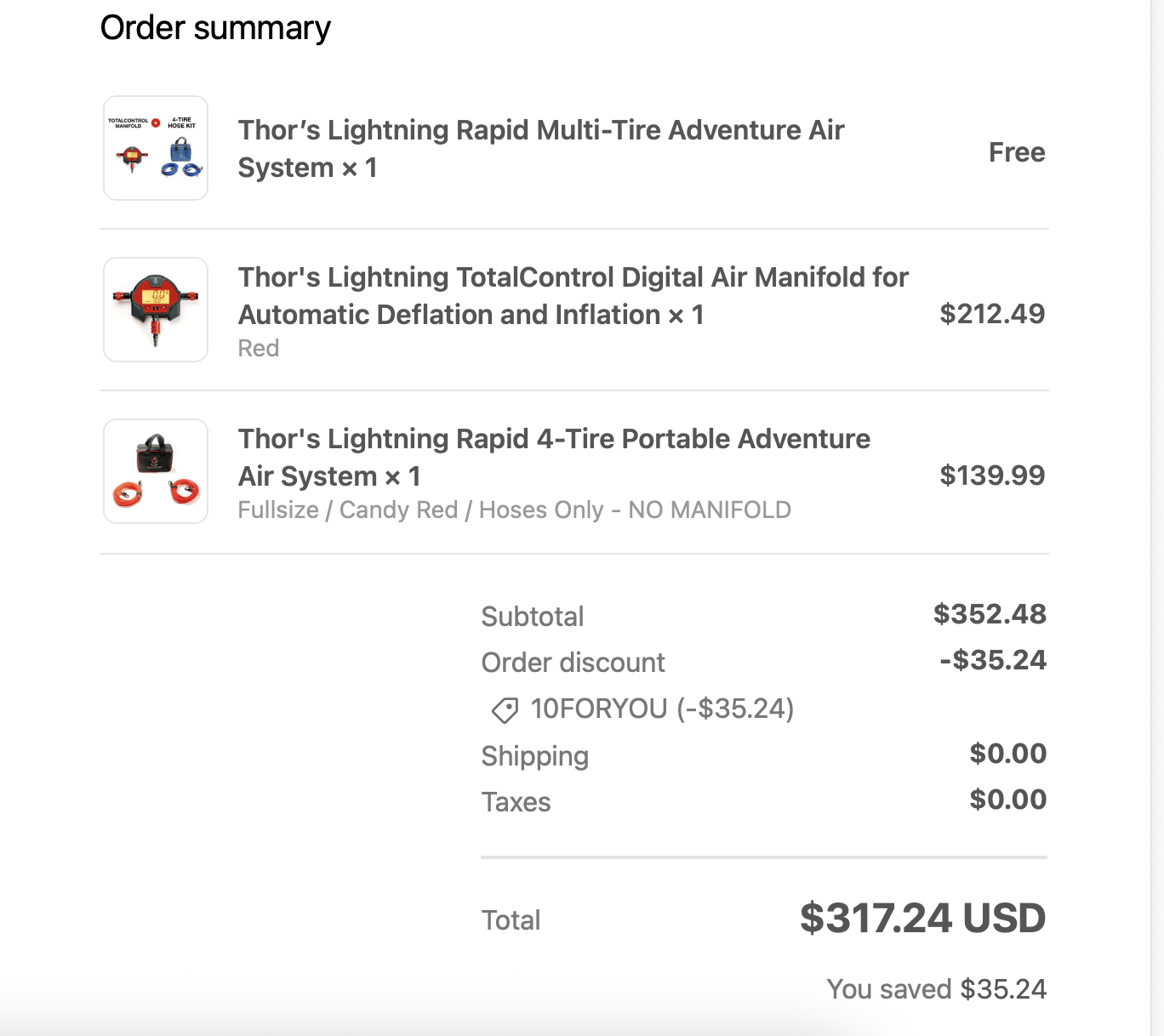Click the 'You saved $35.24' text
Viewport: 1164px width, 1036px height.
click(936, 989)
